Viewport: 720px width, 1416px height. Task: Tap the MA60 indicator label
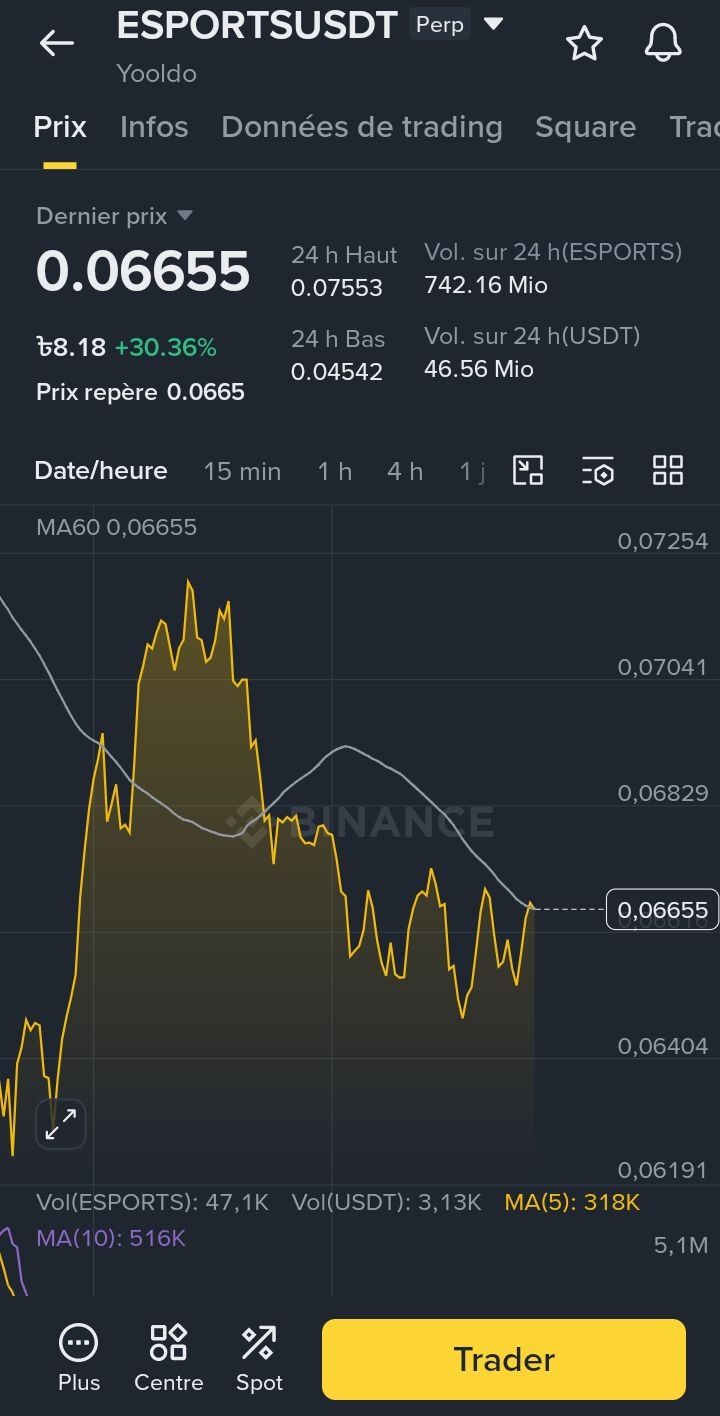coord(116,527)
